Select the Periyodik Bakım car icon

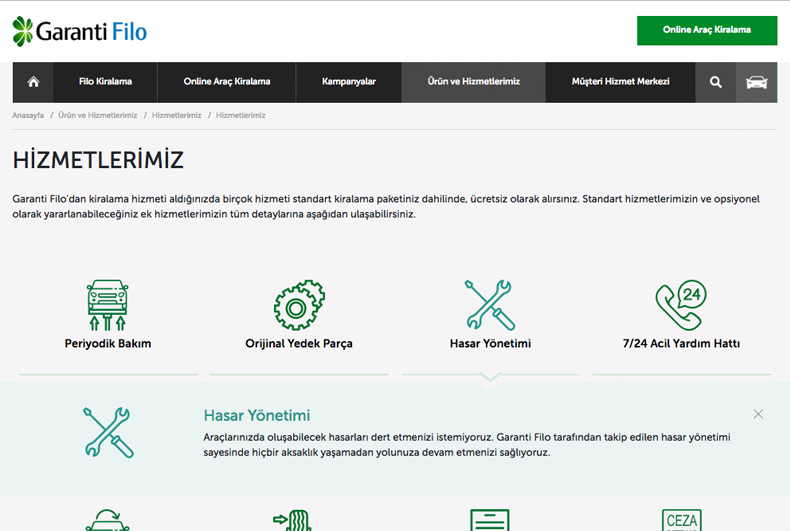108,305
